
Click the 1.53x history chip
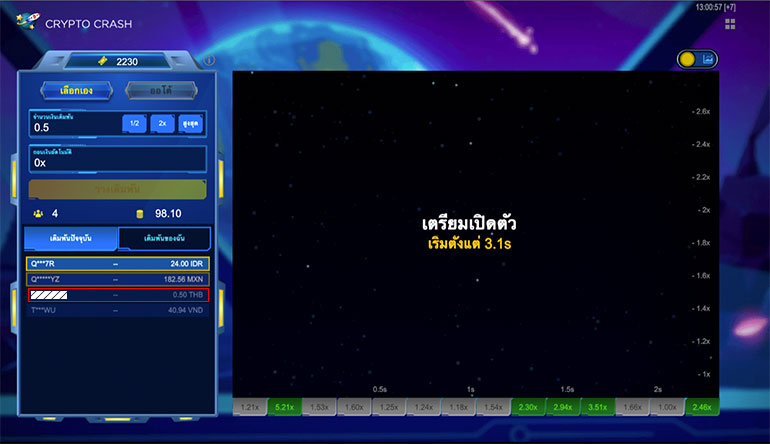click(x=319, y=407)
